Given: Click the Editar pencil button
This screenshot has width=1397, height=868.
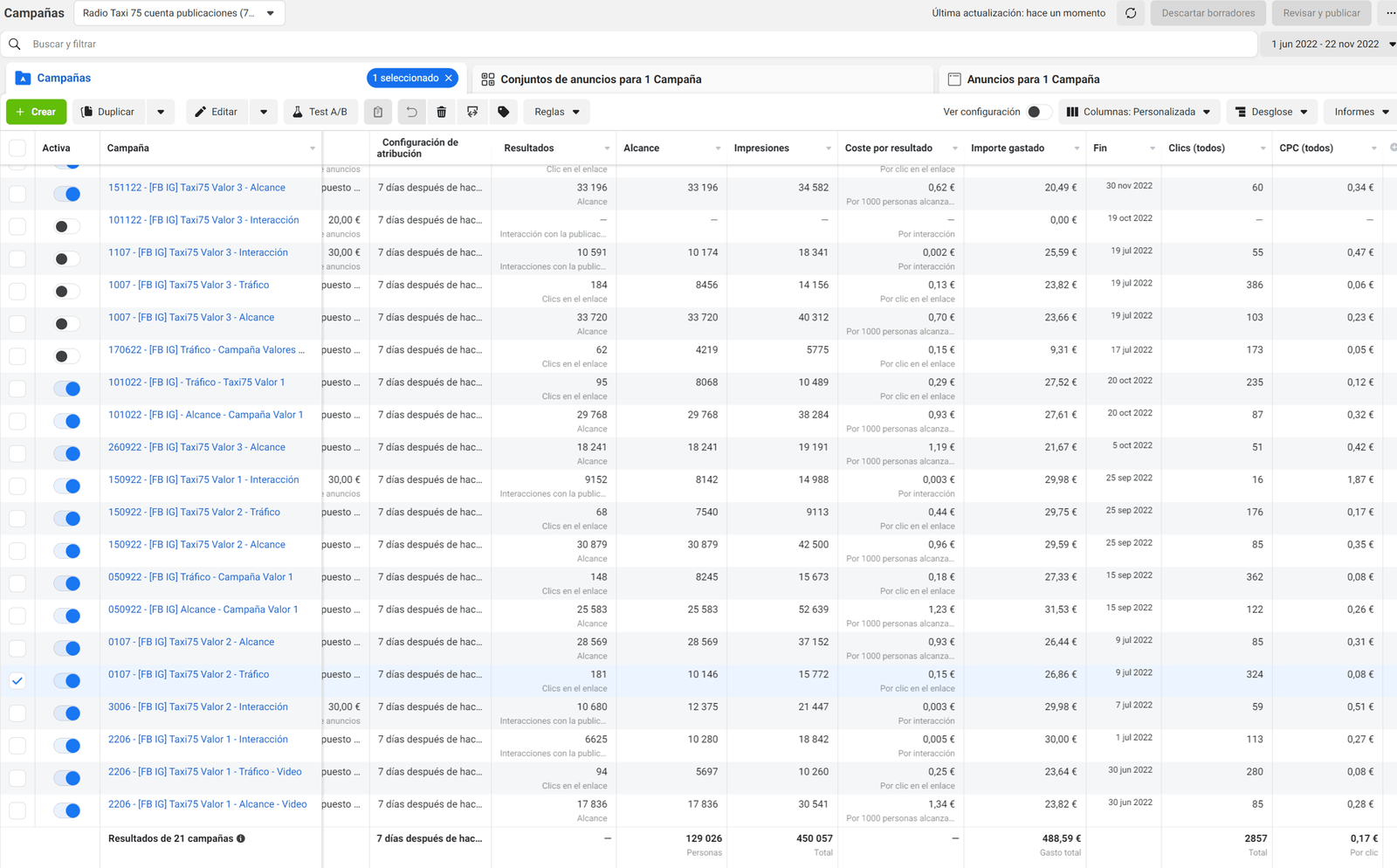Looking at the screenshot, I should click(217, 112).
